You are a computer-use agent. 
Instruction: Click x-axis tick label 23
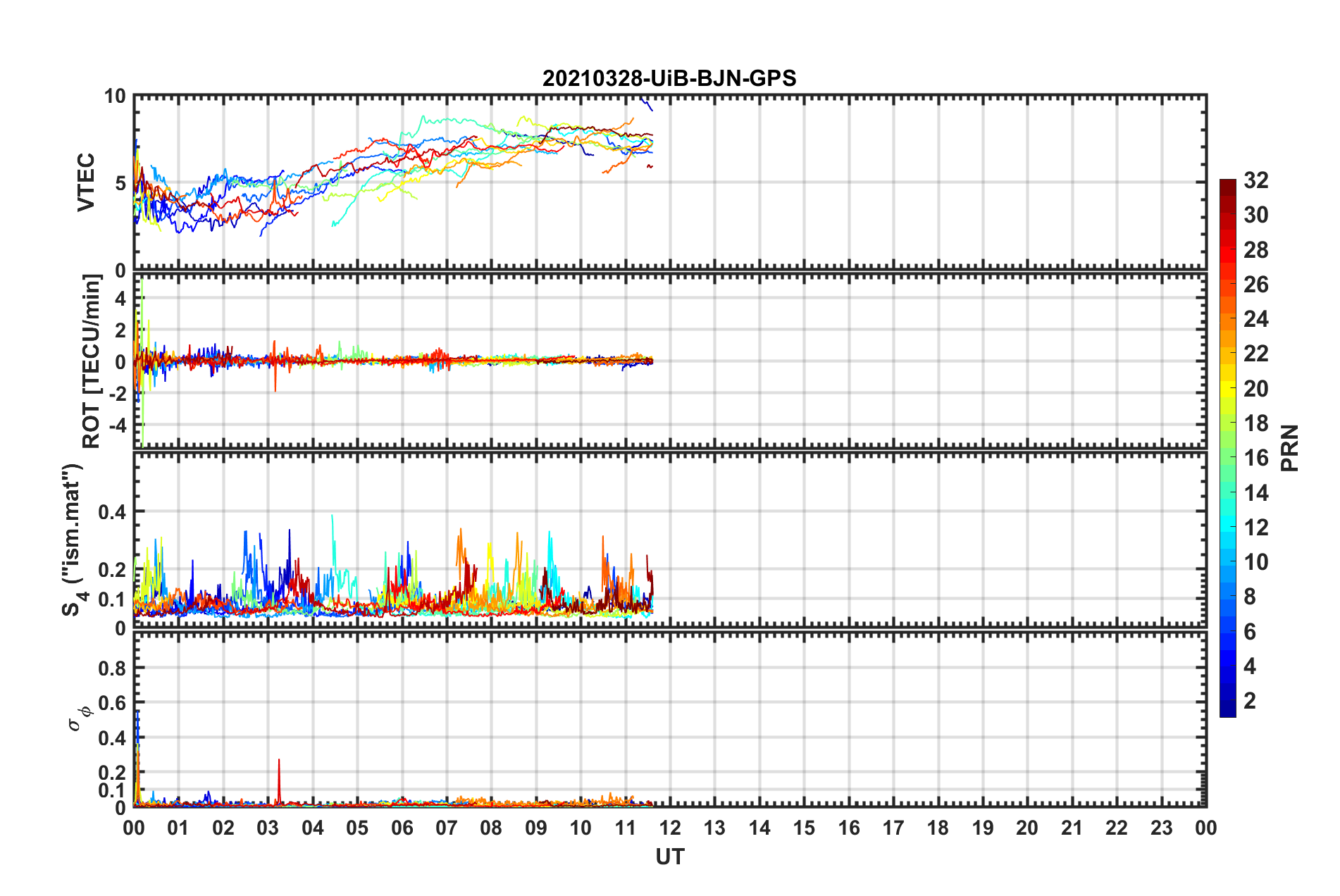click(x=1161, y=828)
